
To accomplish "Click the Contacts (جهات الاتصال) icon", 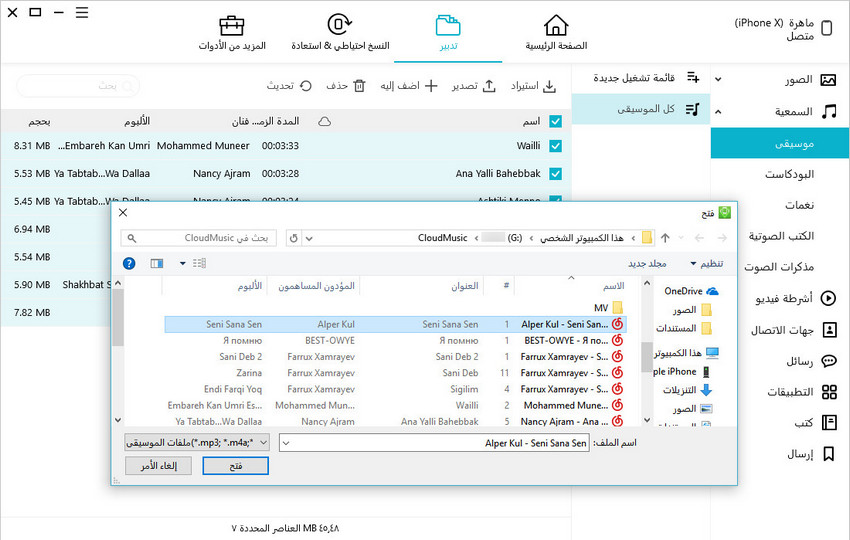I will (x=829, y=330).
